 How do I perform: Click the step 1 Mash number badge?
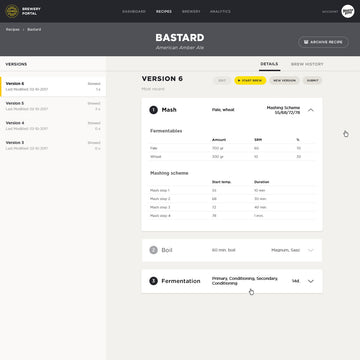pyautogui.click(x=153, y=110)
